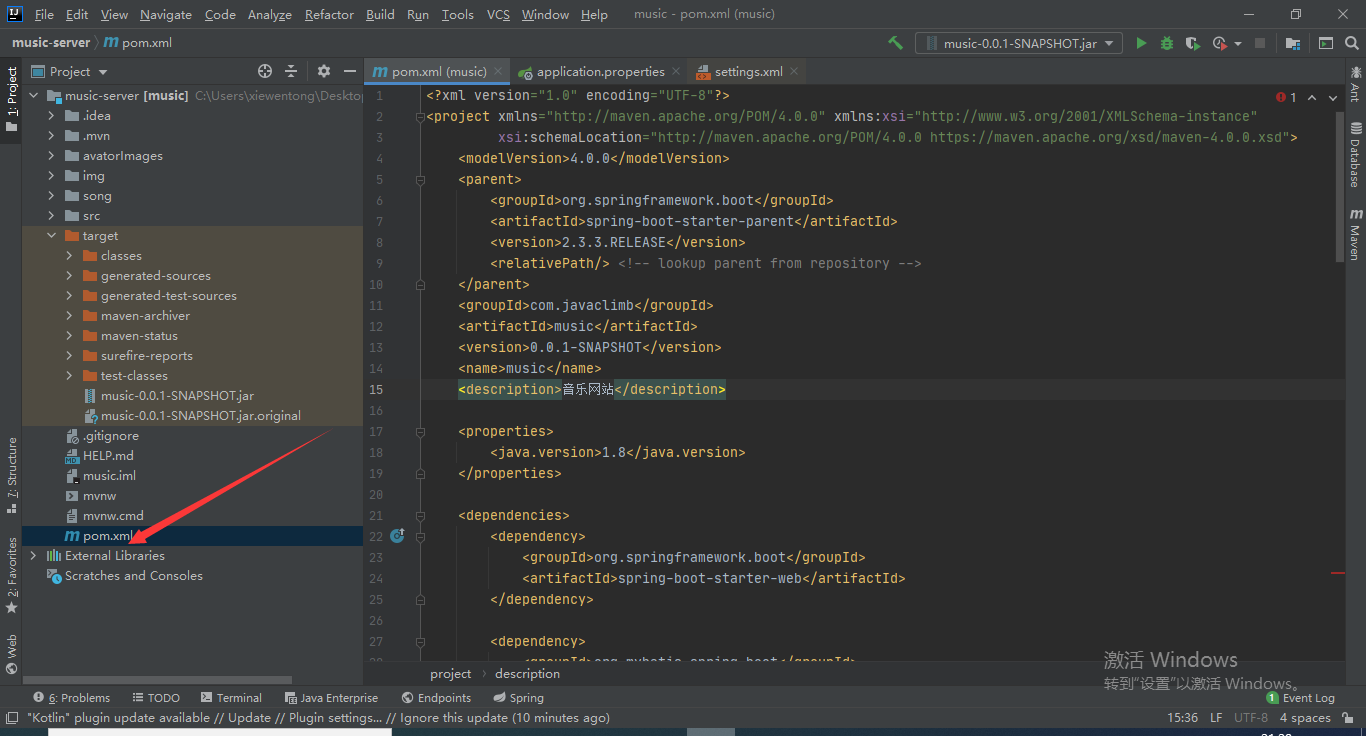The image size is (1366, 736).
Task: Click the gutter icon at line 22
Action: [x=397, y=536]
